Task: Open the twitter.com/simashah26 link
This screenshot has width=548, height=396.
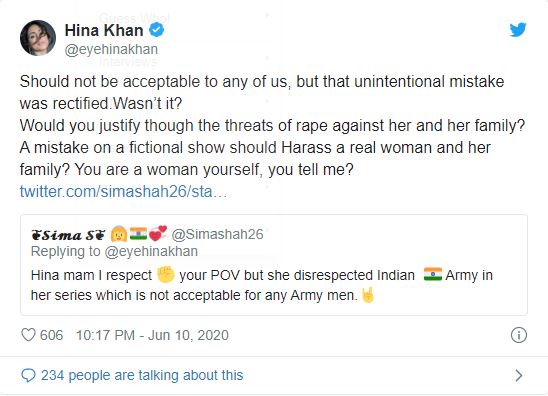Action: [123, 192]
